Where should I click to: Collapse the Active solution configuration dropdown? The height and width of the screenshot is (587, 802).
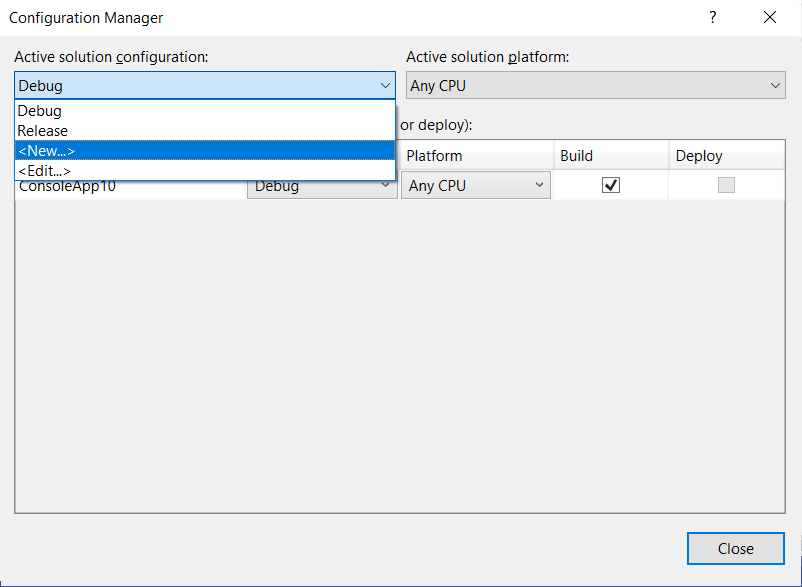coord(385,86)
